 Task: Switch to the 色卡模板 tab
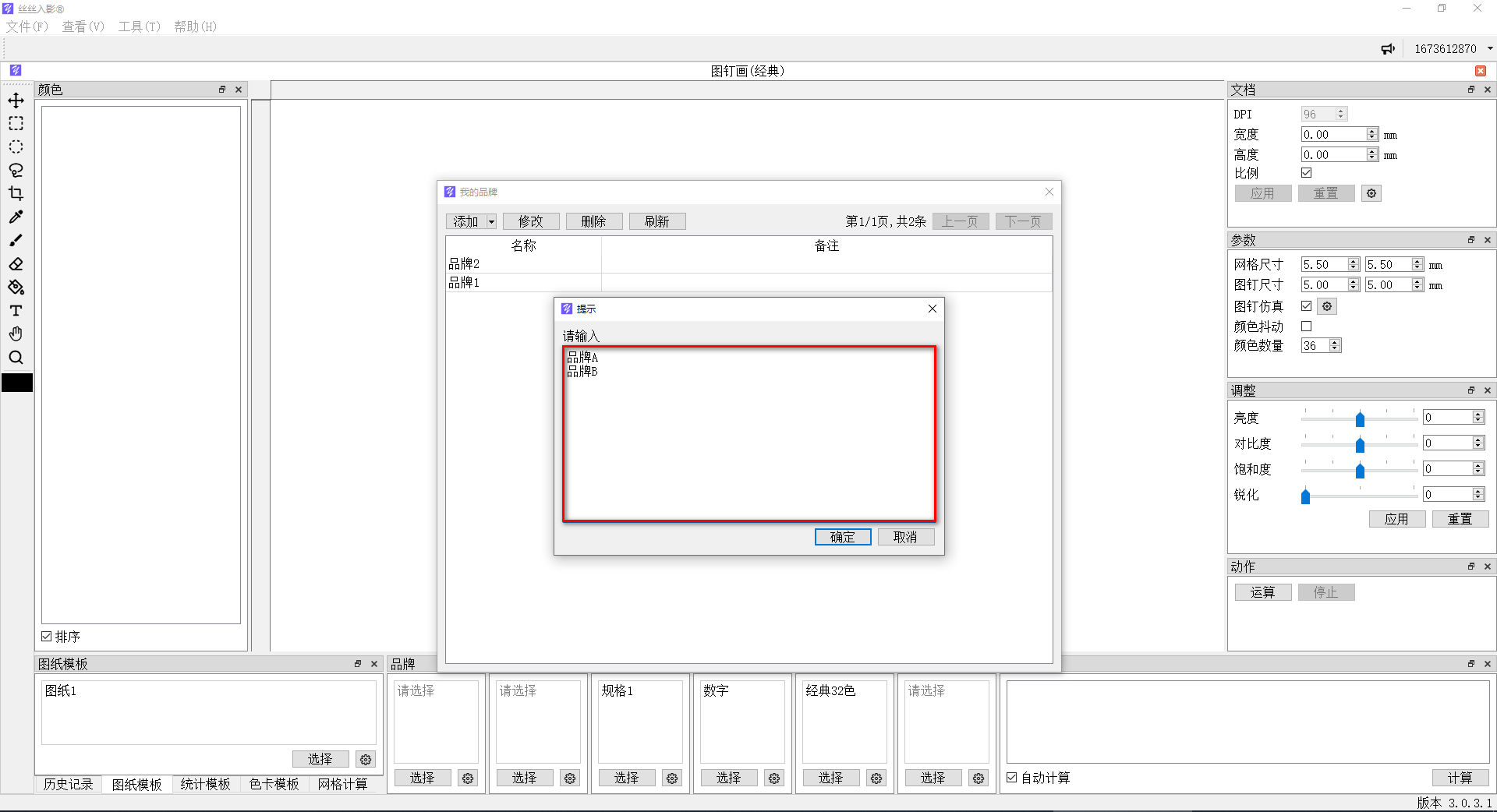(x=274, y=784)
